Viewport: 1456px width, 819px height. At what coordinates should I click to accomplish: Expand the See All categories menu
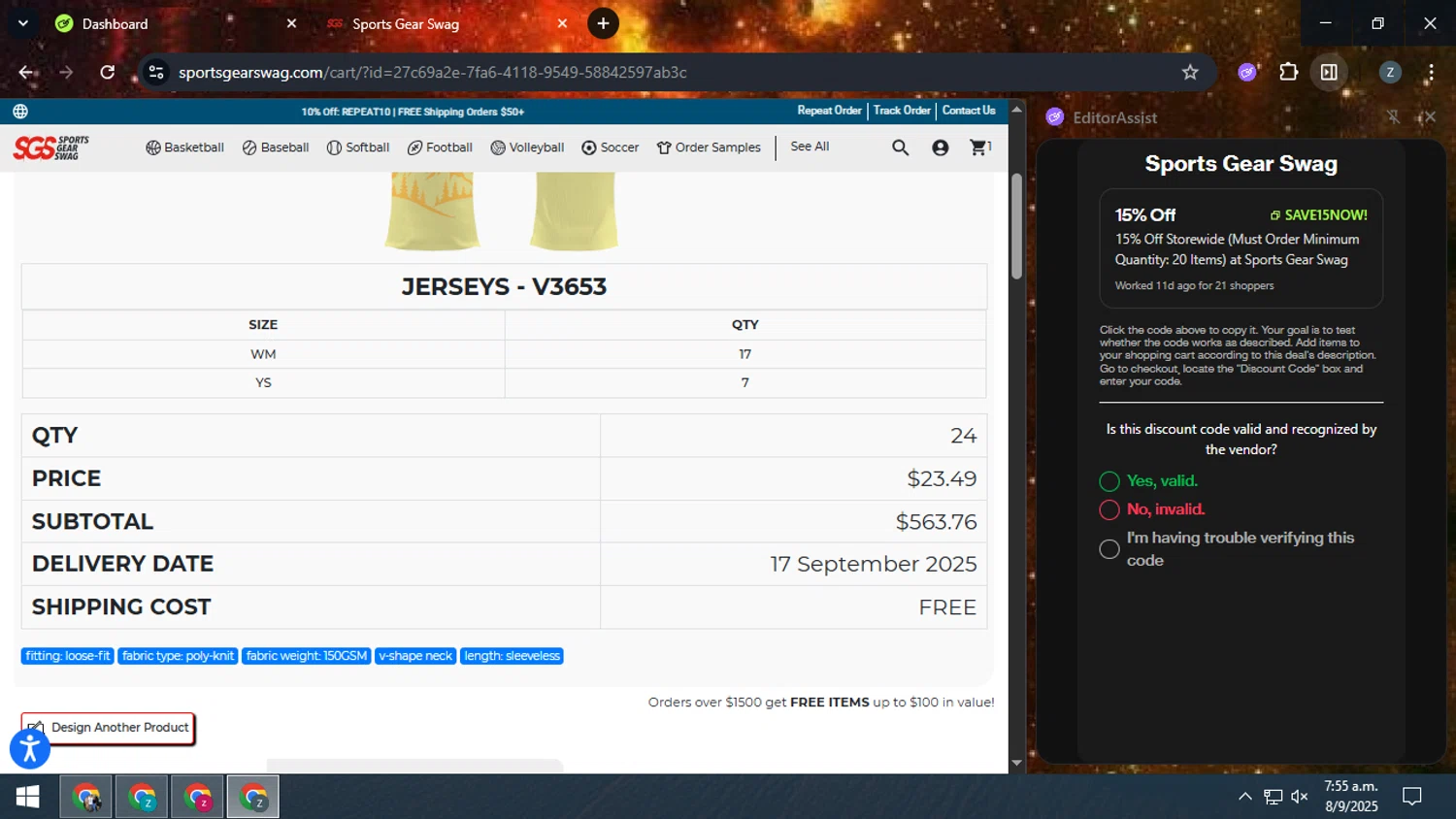810,147
